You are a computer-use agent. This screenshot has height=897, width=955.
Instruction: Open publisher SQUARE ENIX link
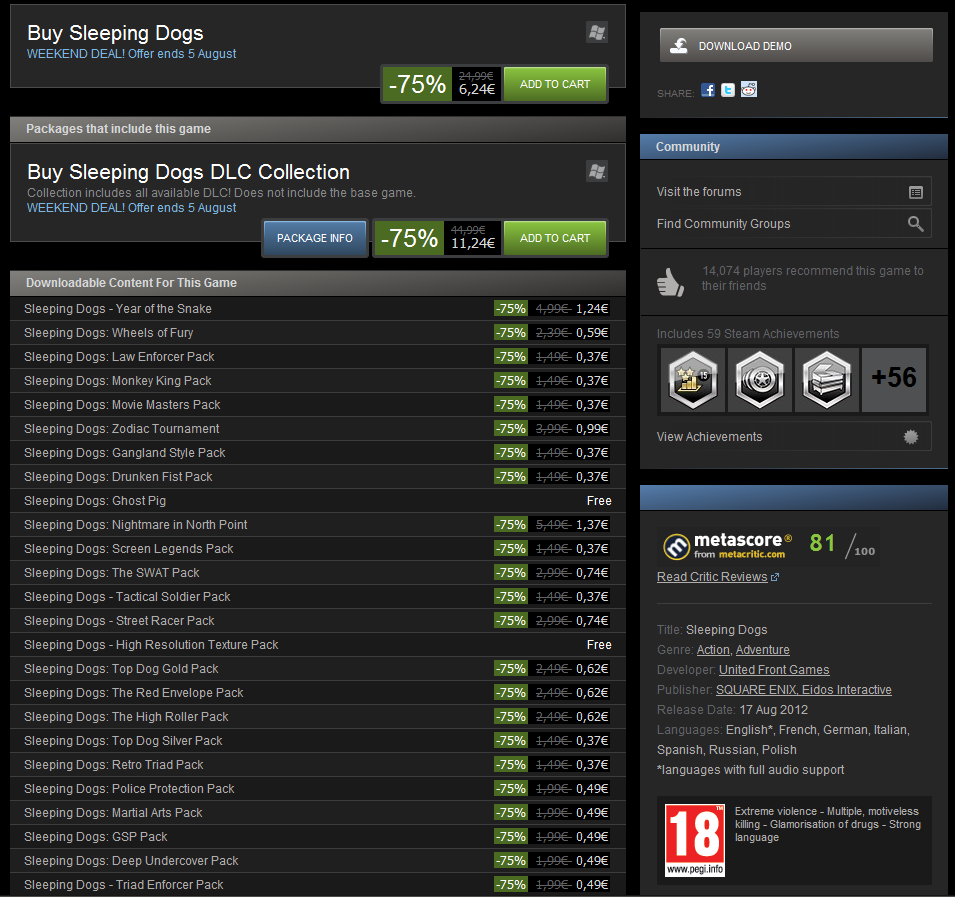756,690
